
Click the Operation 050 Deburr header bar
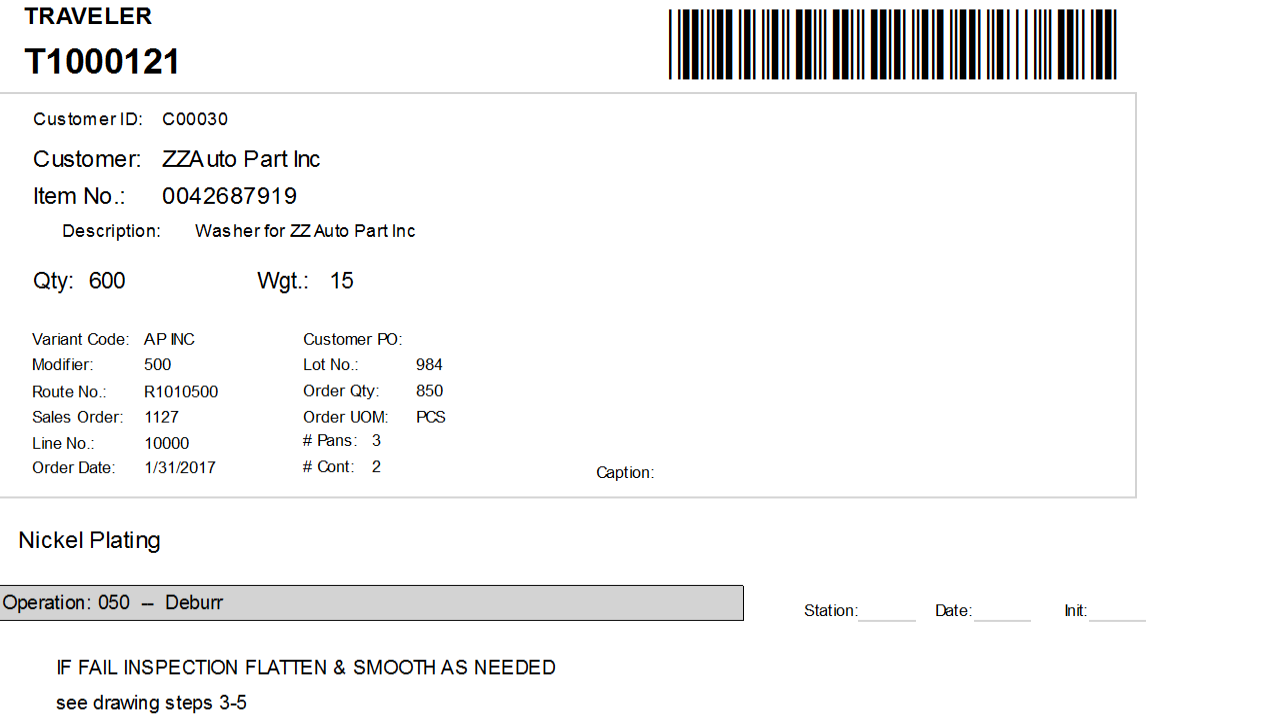(371, 603)
